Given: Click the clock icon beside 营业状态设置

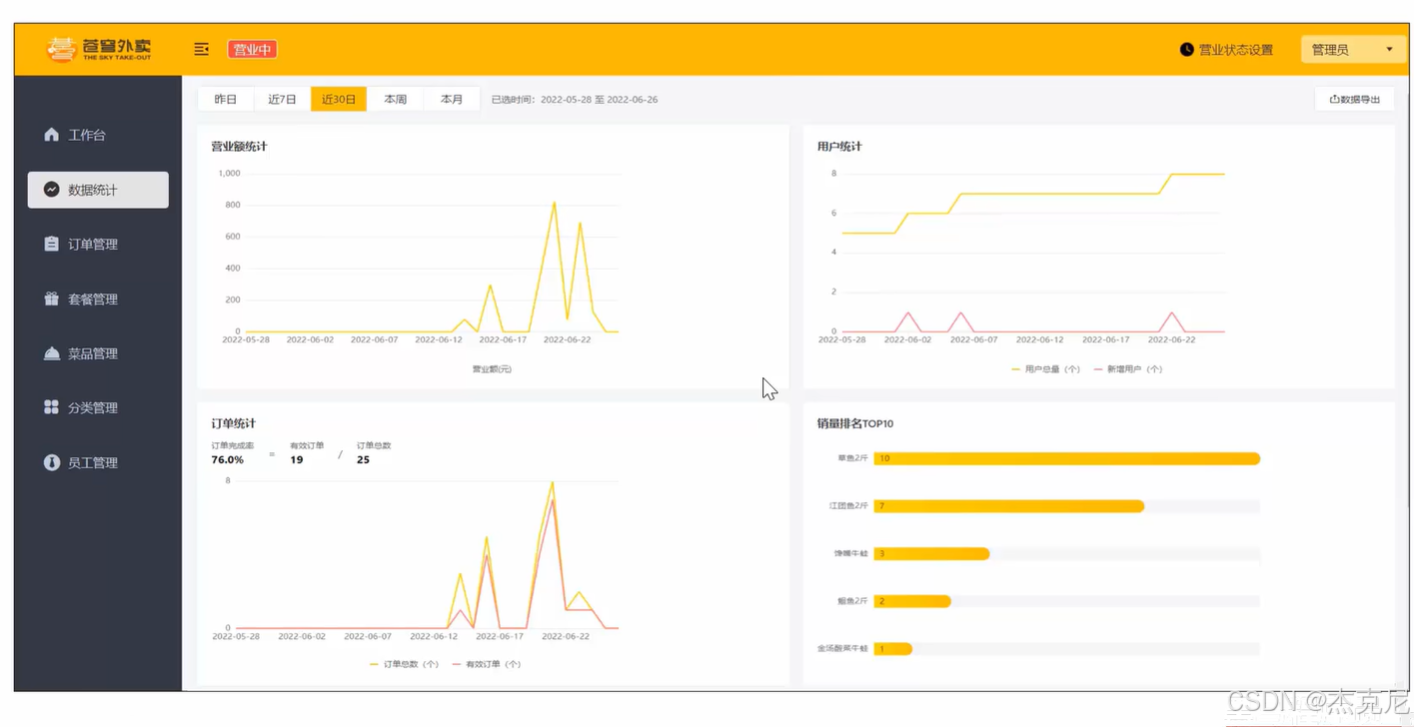Looking at the screenshot, I should (x=1186, y=49).
